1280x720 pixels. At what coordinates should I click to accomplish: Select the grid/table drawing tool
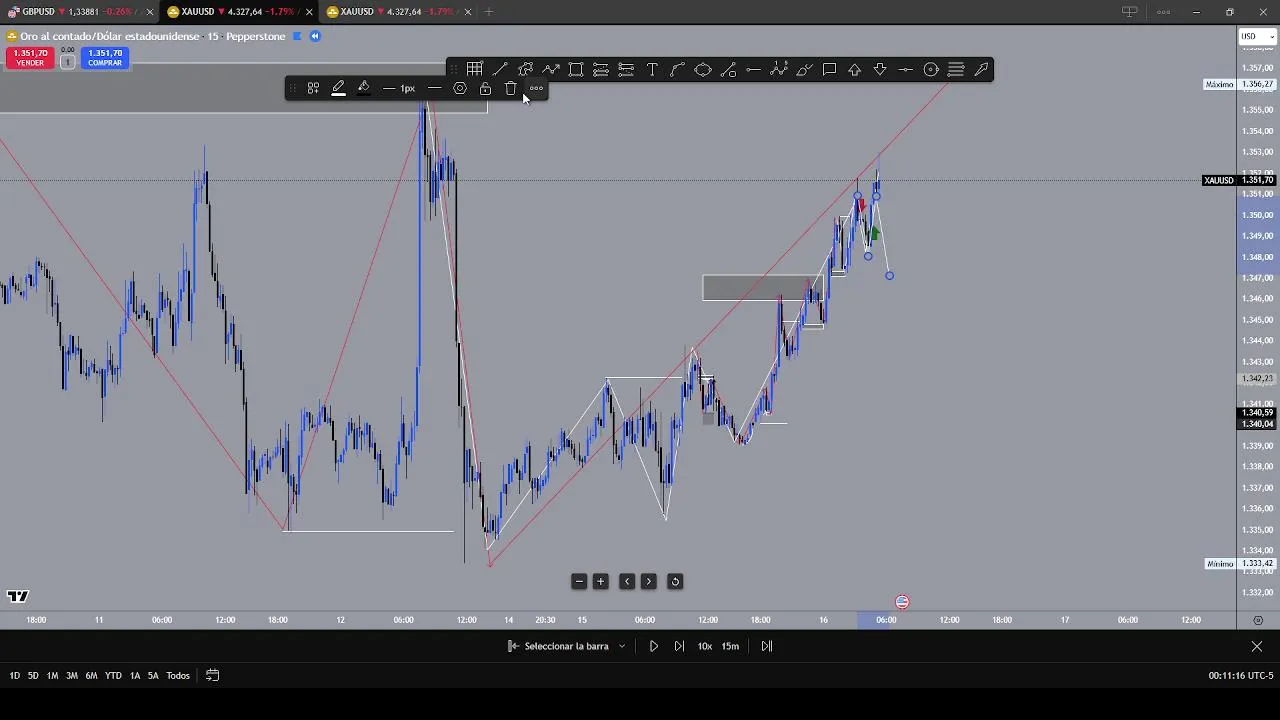475,69
